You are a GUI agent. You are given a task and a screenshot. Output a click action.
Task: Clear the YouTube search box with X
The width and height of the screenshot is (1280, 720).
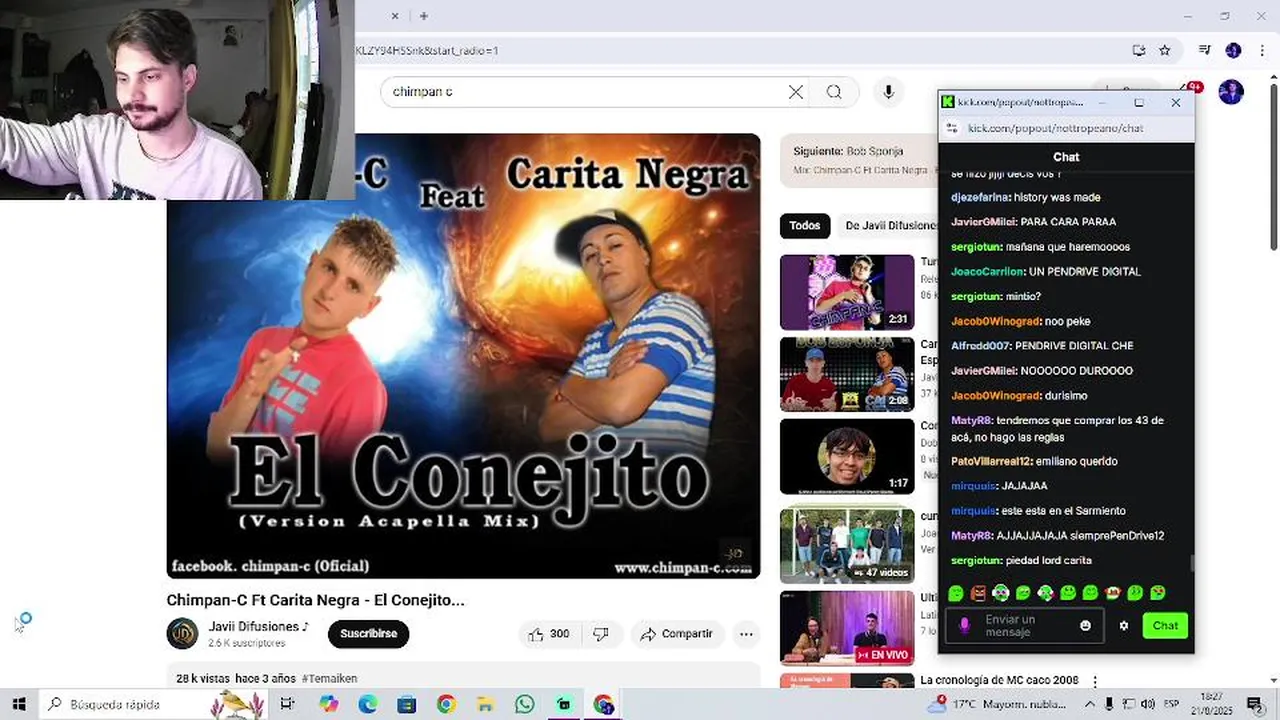pyautogui.click(x=796, y=92)
